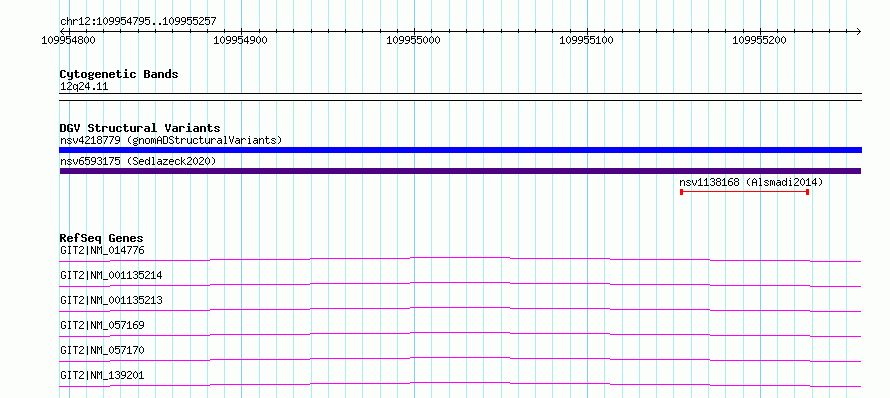Click ruler position 109955000
Screen dimensions: 890x398
tap(414, 40)
